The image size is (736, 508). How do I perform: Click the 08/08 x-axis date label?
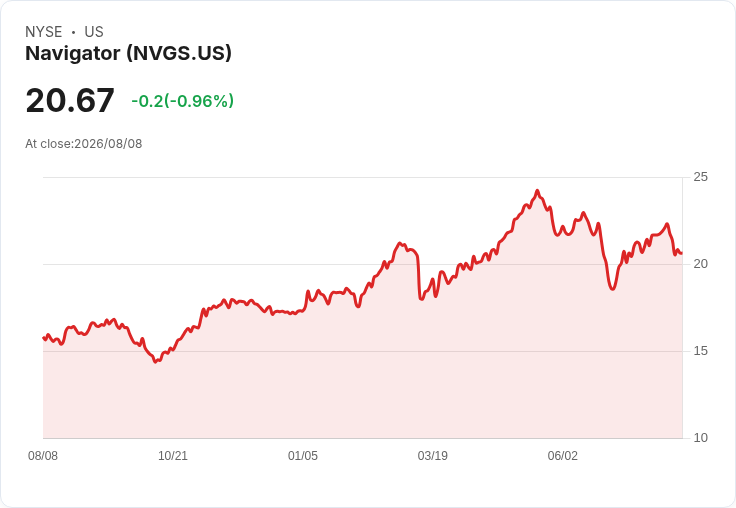pos(43,455)
